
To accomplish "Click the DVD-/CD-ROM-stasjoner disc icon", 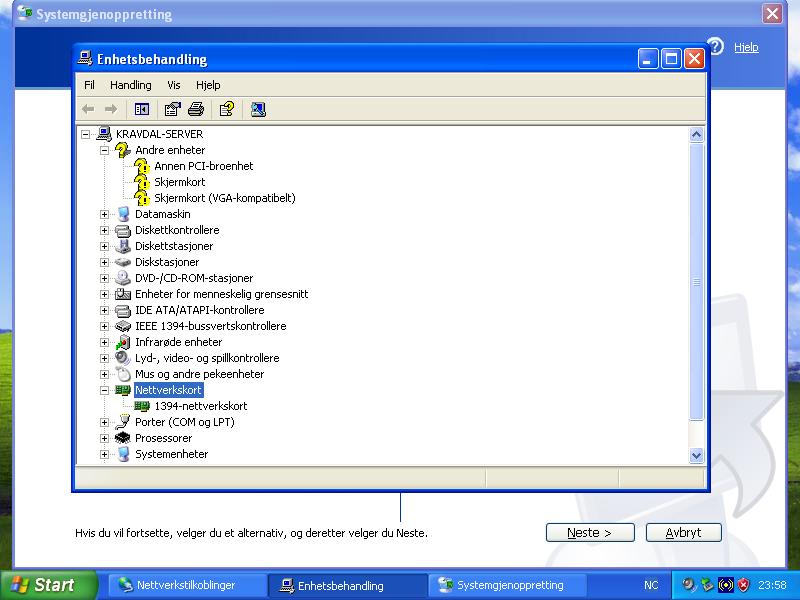I will [123, 278].
